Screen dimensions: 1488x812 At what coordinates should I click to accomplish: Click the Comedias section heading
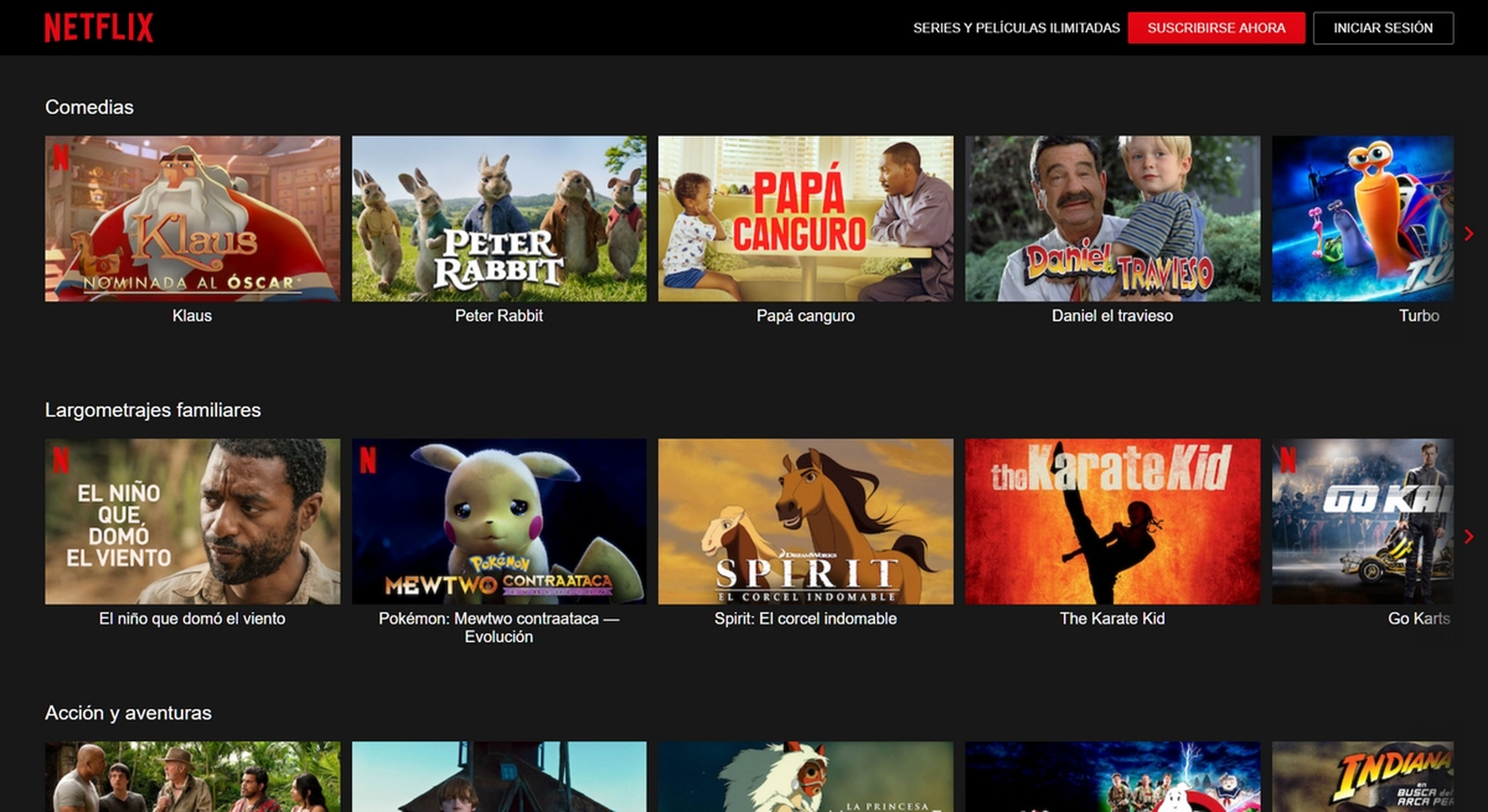pyautogui.click(x=89, y=107)
